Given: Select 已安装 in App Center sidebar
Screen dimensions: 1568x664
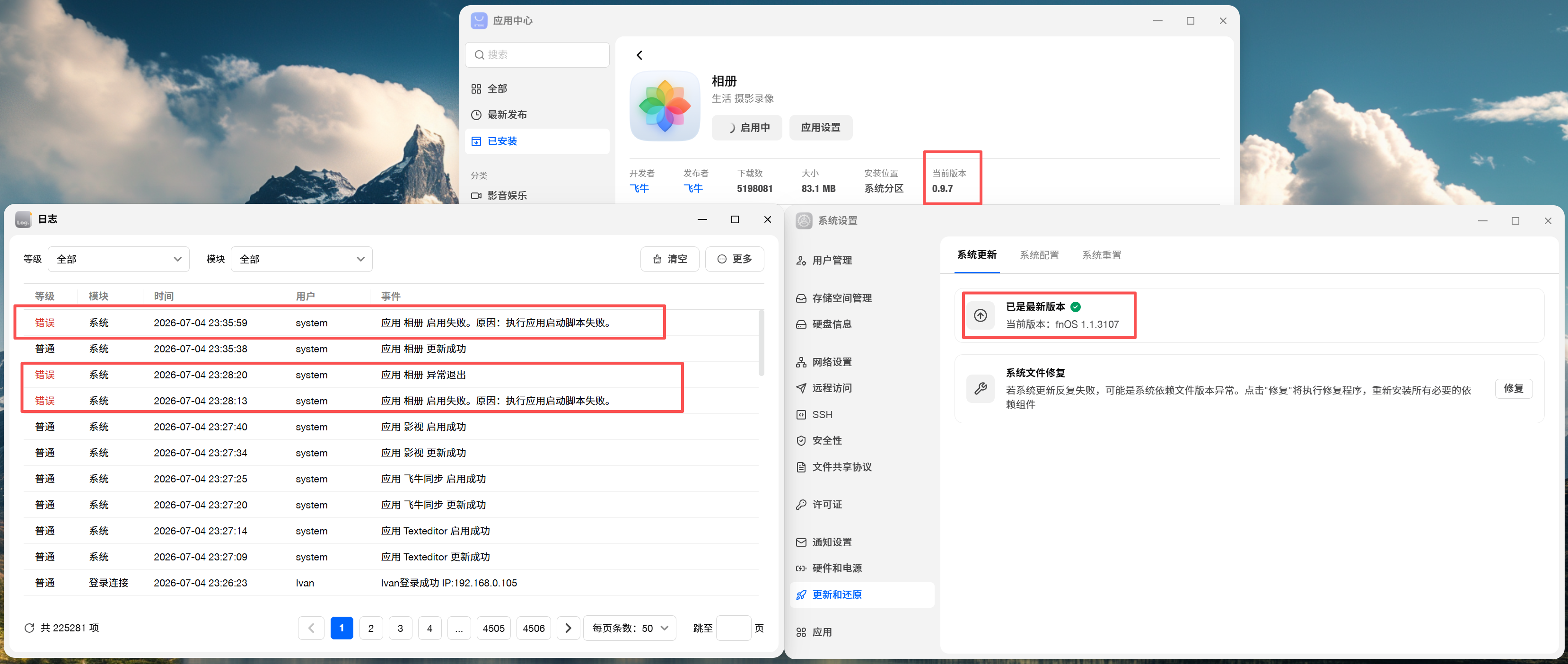Looking at the screenshot, I should pos(537,141).
